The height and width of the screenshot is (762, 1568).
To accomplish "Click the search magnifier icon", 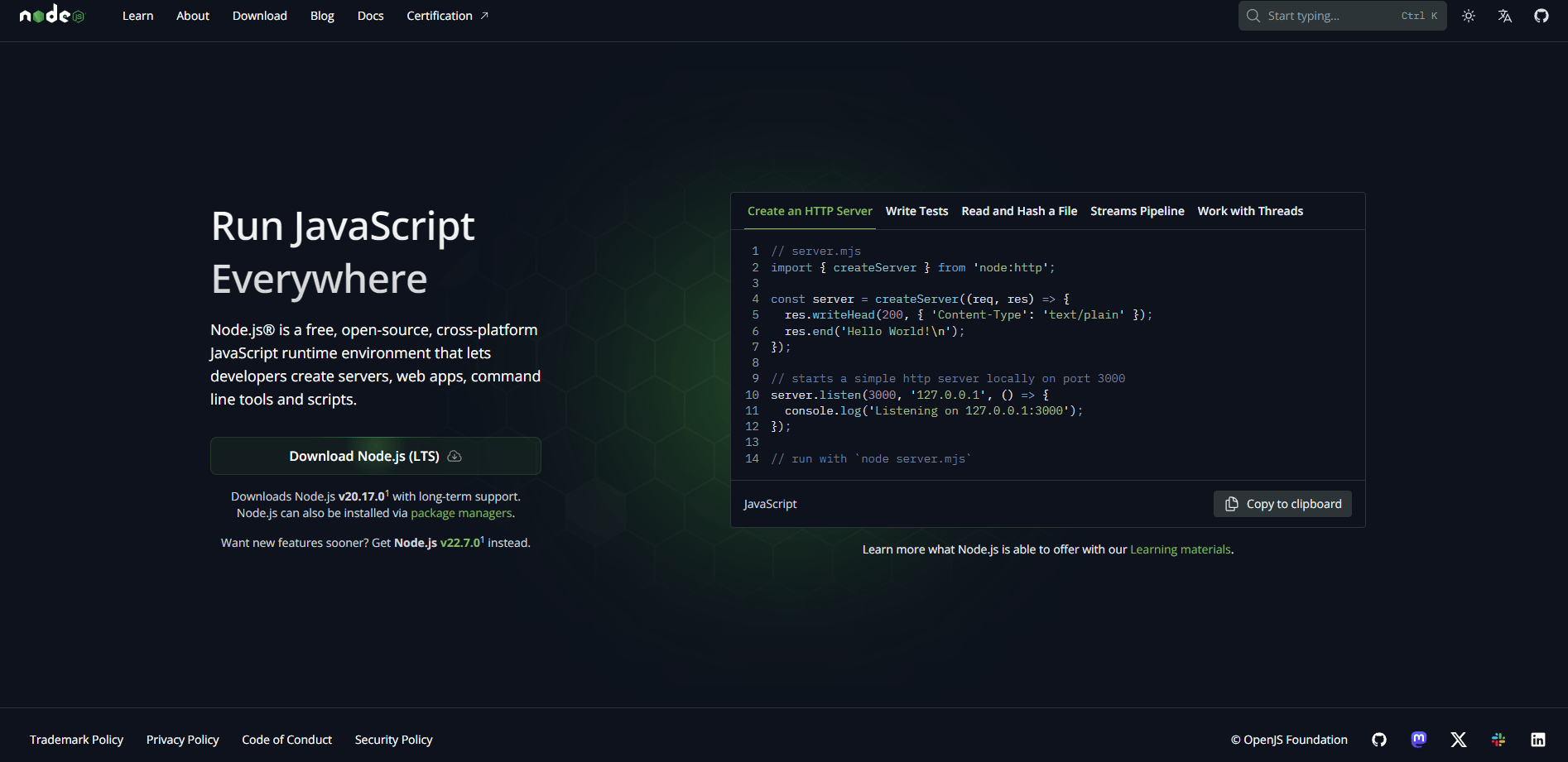I will [x=1253, y=16].
